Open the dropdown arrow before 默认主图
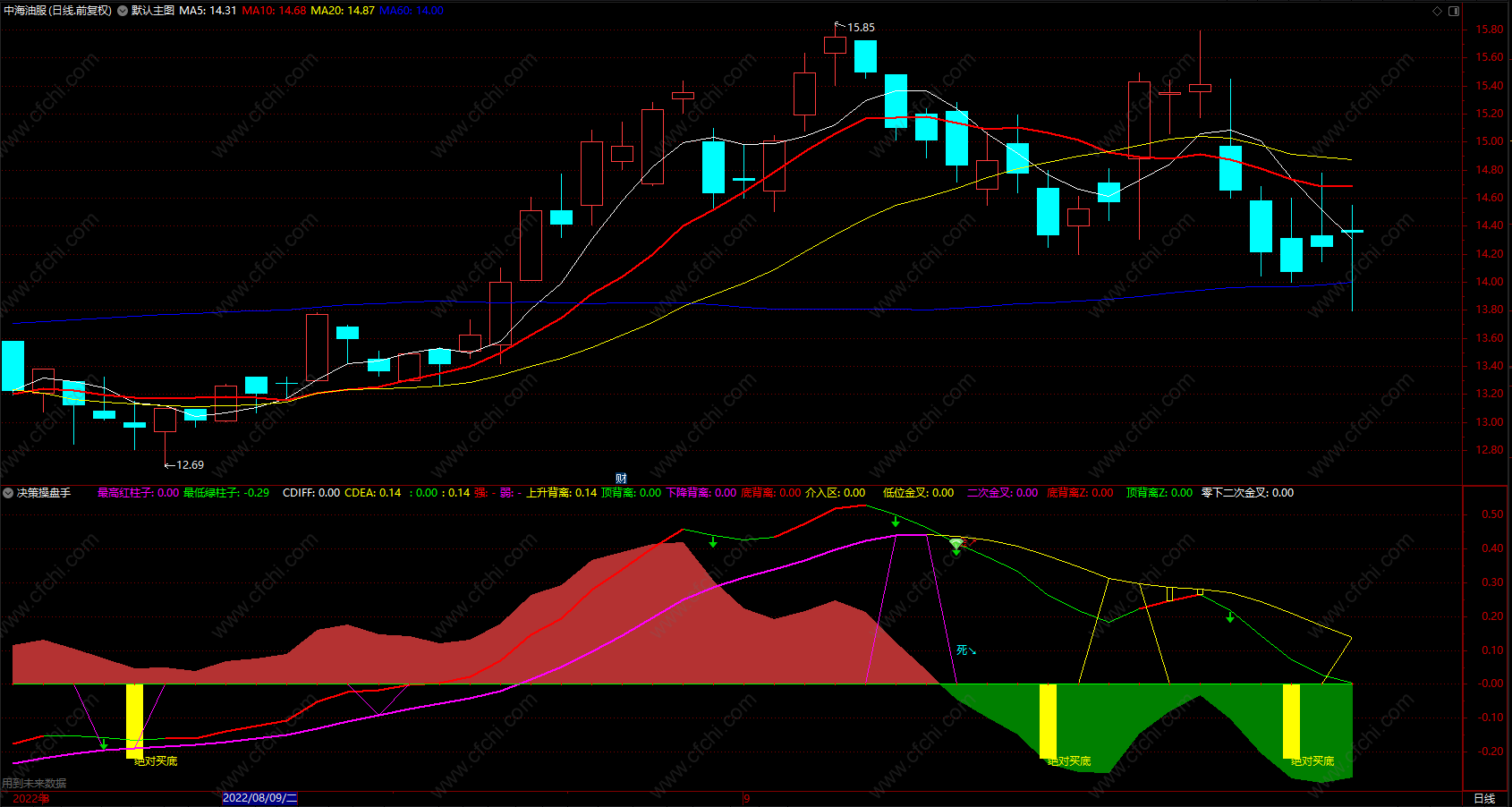The width and height of the screenshot is (1512, 807). point(123,11)
